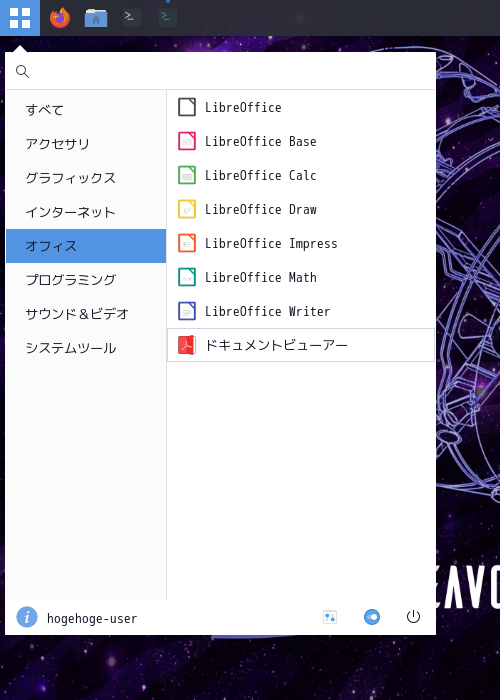This screenshot has height=700, width=500.
Task: Click the plain LibreOffice label
Action: point(243,107)
